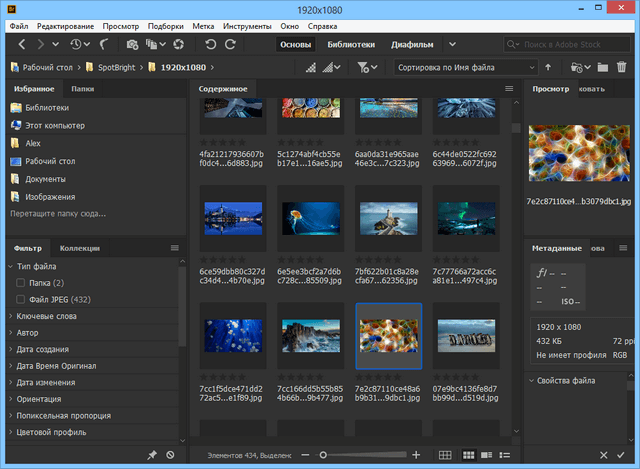Viewport: 640px width, 469px height.
Task: Switch to the Коллекции tab
Action: point(79,248)
